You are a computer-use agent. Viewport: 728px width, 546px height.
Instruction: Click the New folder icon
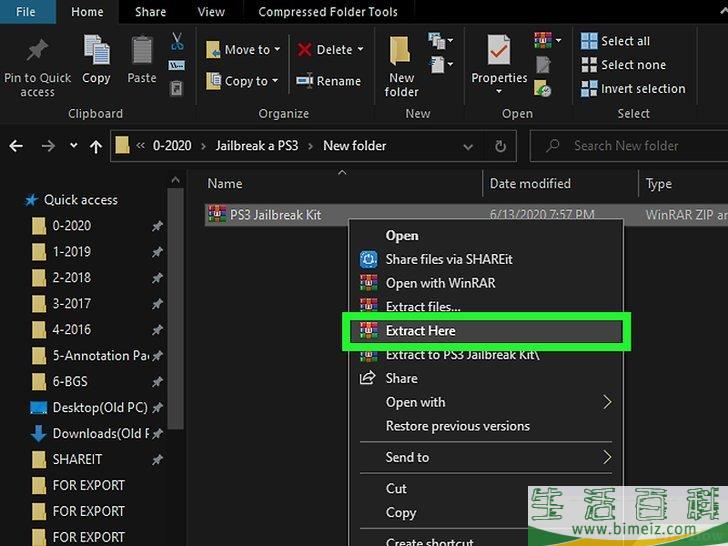400,50
